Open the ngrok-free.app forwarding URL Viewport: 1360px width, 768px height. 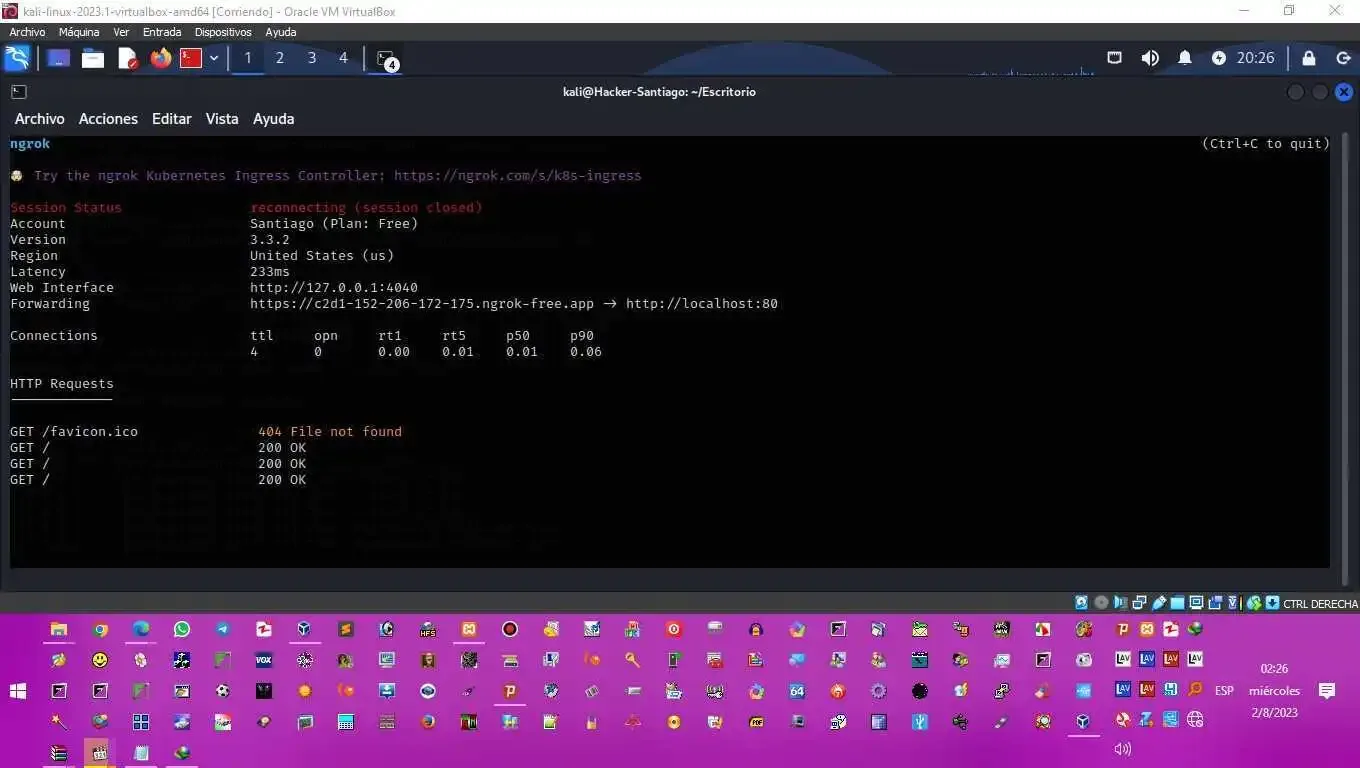(422, 303)
